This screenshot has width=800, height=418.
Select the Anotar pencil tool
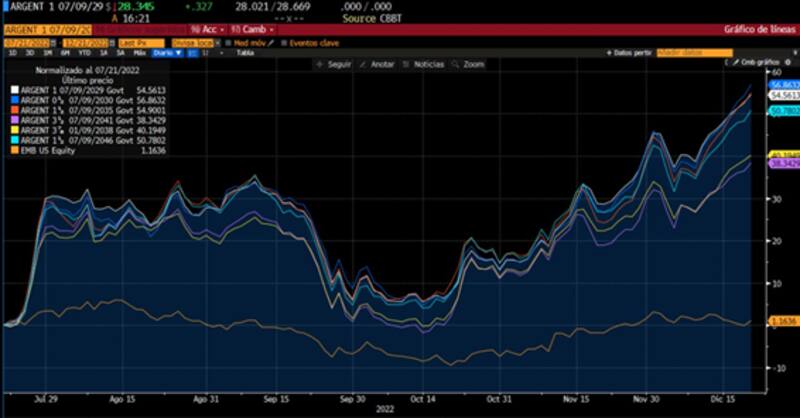[359, 63]
